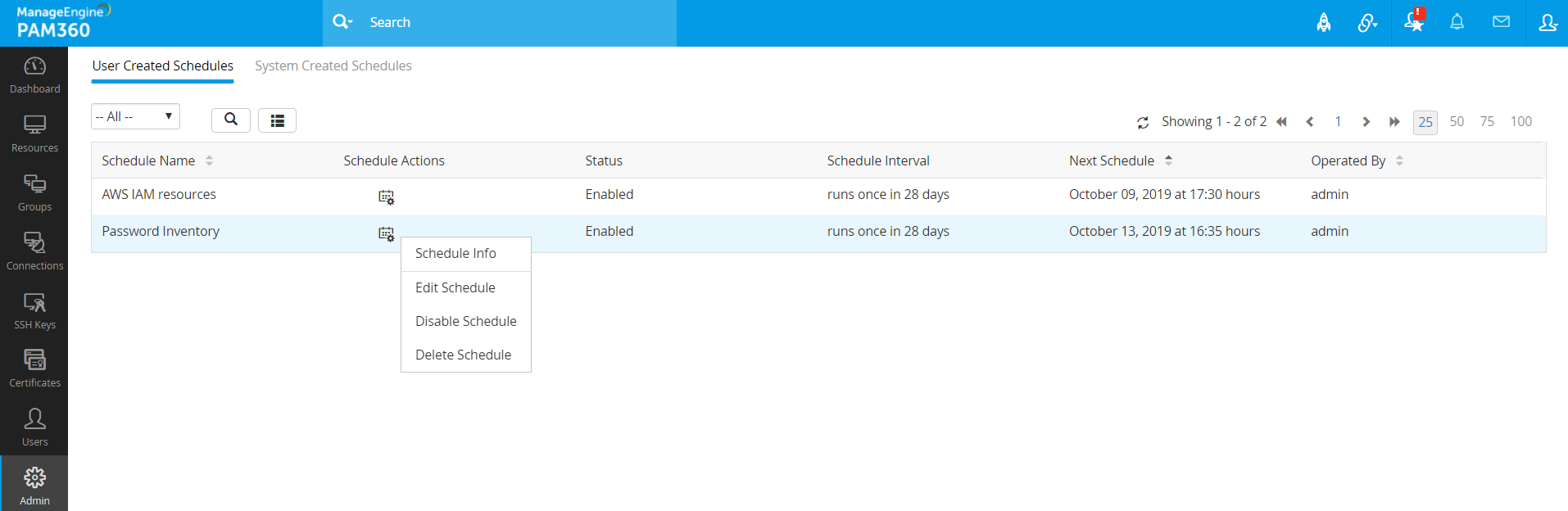The height and width of the screenshot is (511, 1568).
Task: Open the Dashboard sidebar item
Action: click(34, 75)
